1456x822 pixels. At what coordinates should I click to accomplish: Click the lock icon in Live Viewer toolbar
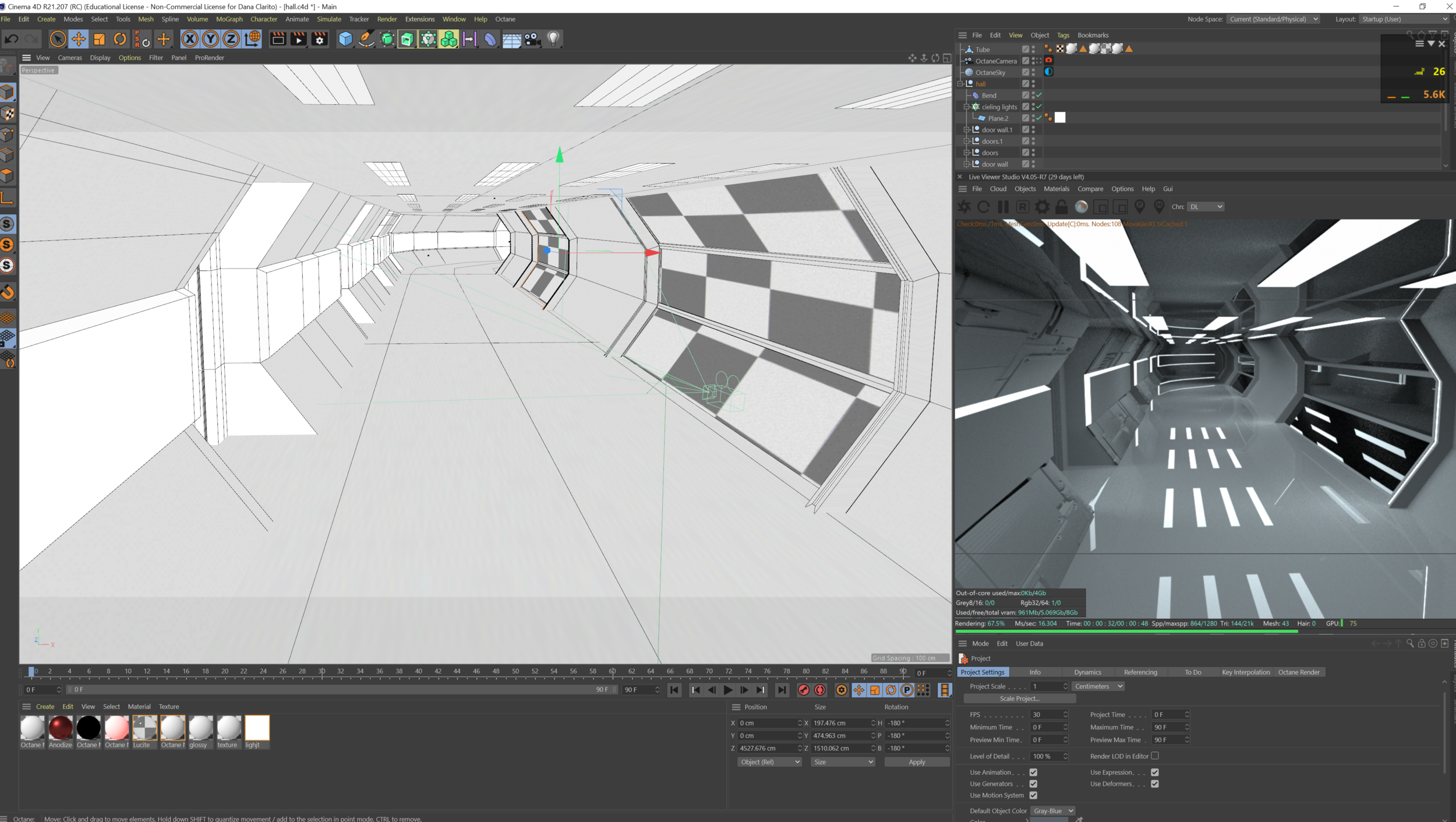pyautogui.click(x=1062, y=206)
